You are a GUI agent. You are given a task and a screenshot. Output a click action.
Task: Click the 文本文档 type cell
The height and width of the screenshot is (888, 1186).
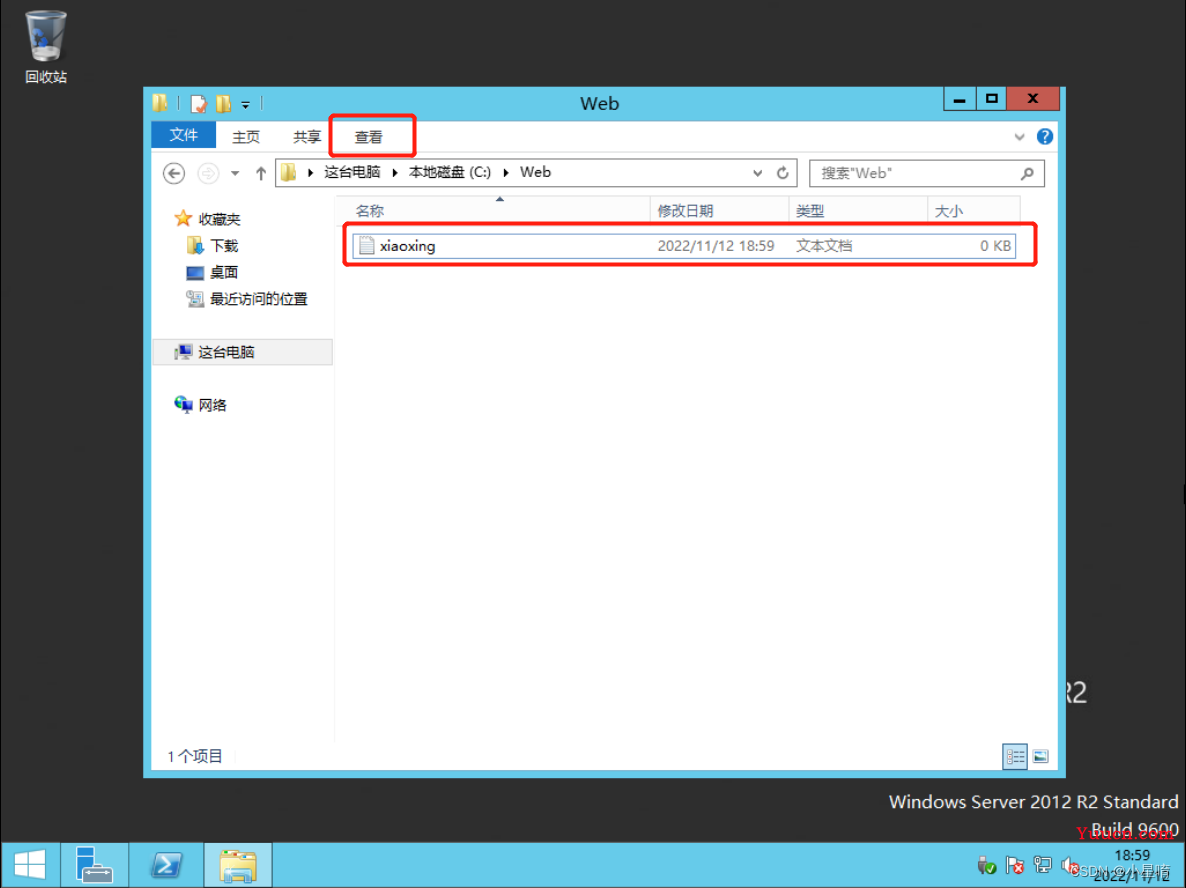click(x=824, y=246)
